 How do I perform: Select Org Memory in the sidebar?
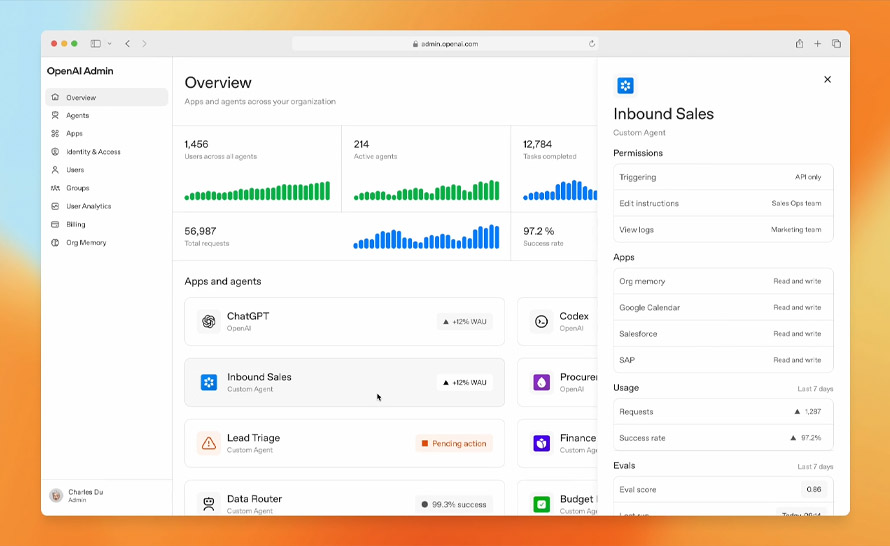click(85, 243)
